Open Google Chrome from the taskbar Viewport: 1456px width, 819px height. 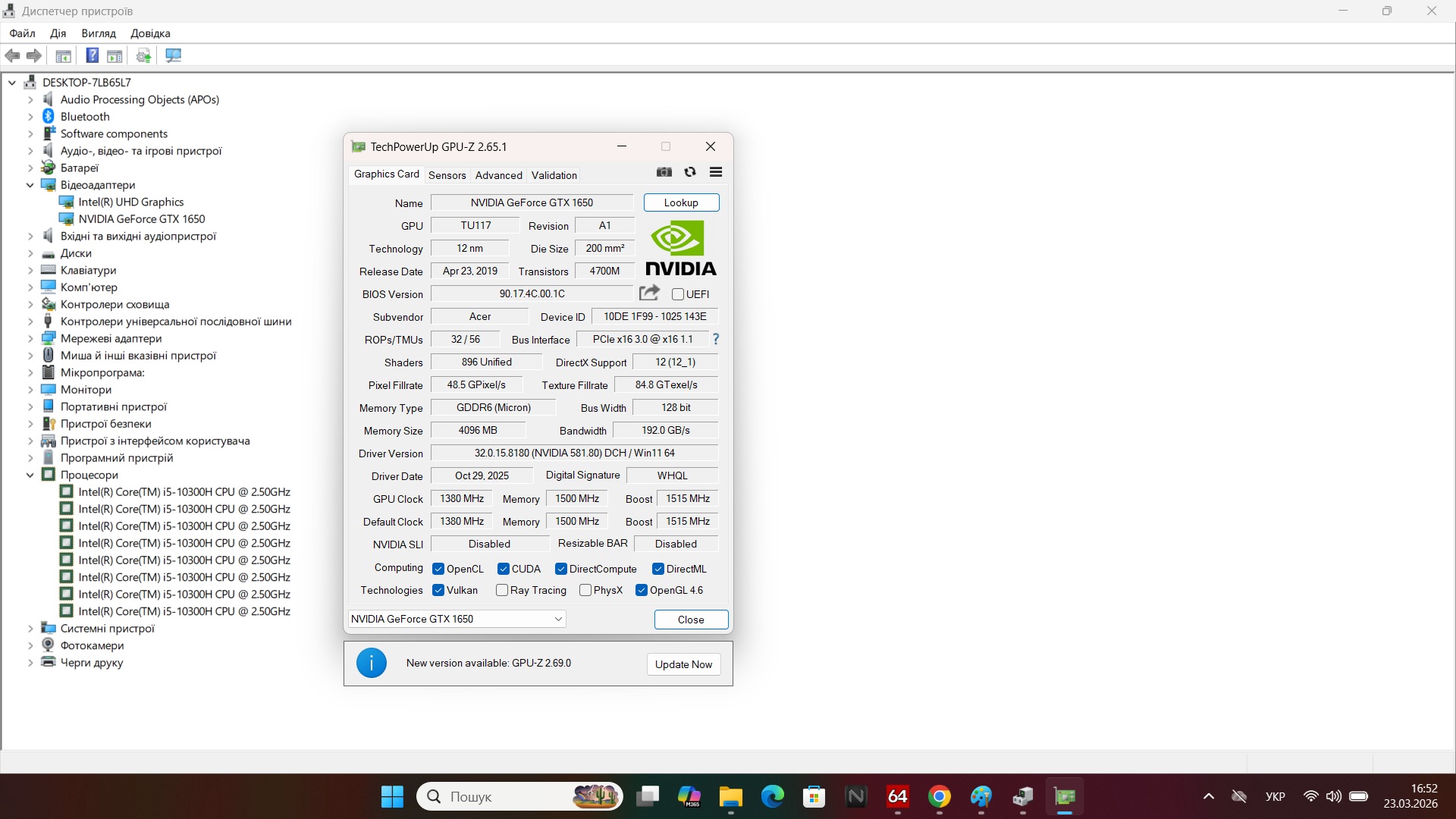[939, 796]
